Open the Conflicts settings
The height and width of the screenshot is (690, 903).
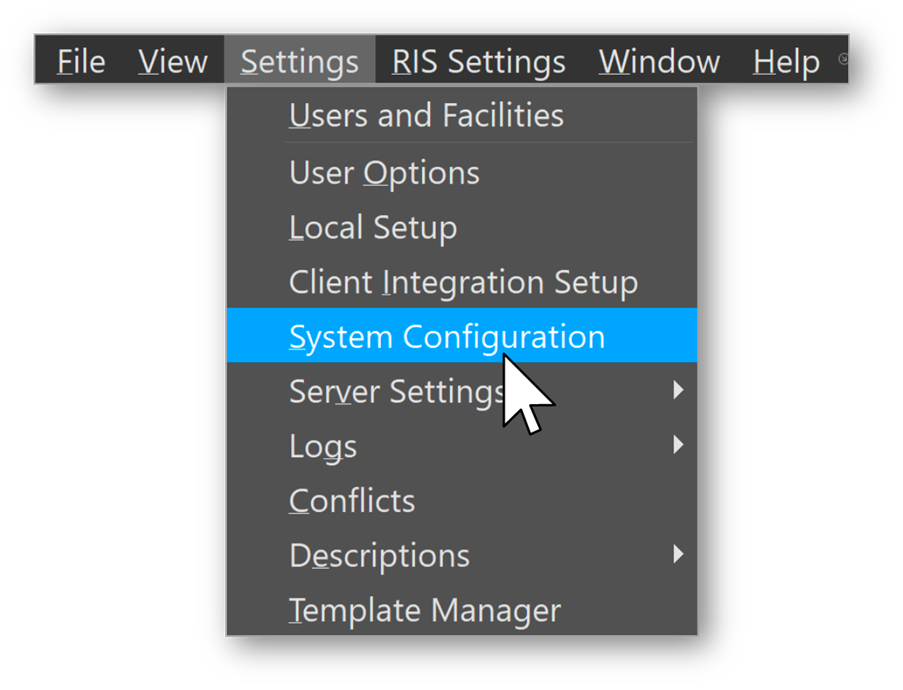pos(351,500)
